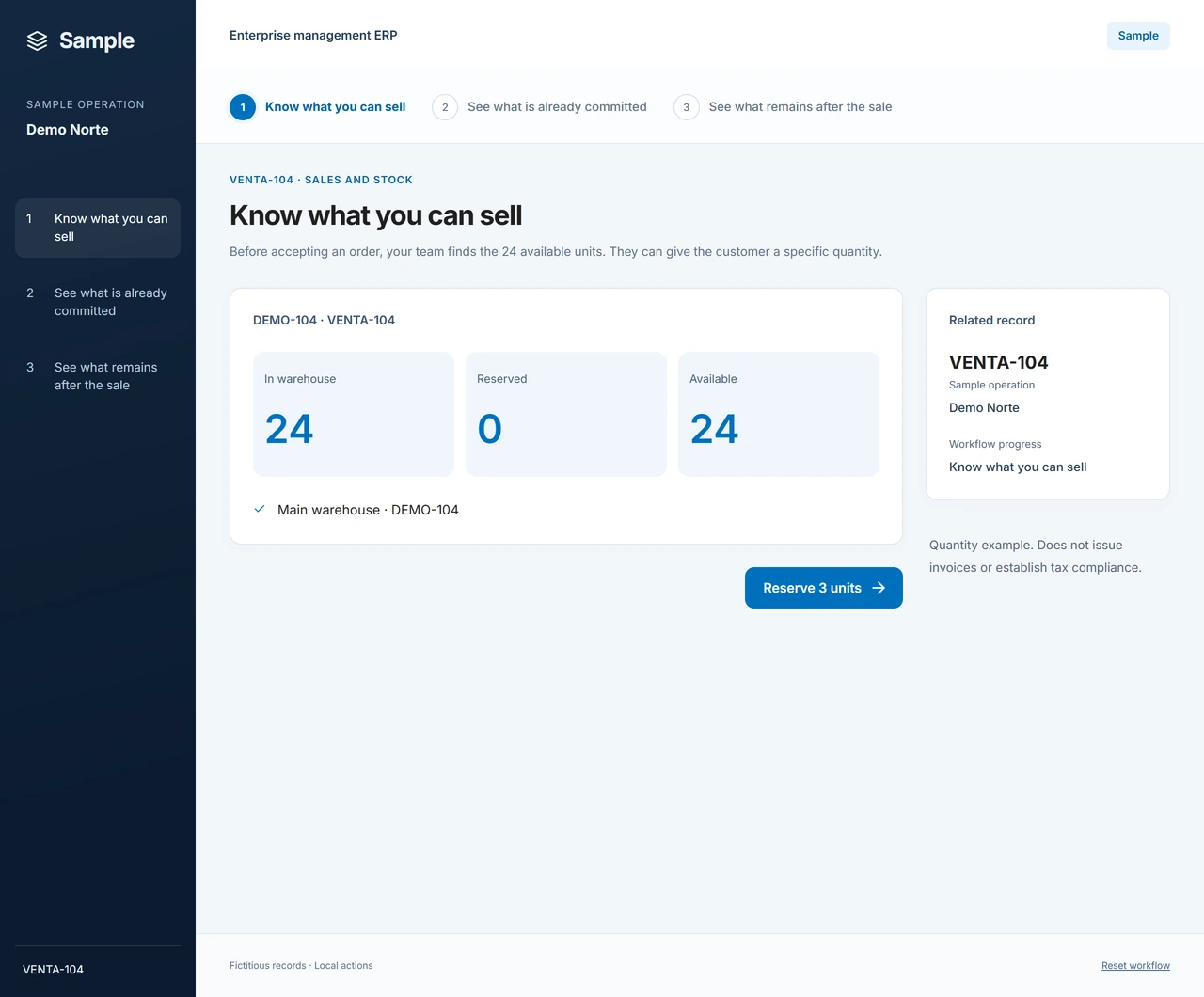Click the step 3 circle in the stepper
1204x997 pixels.
click(687, 107)
